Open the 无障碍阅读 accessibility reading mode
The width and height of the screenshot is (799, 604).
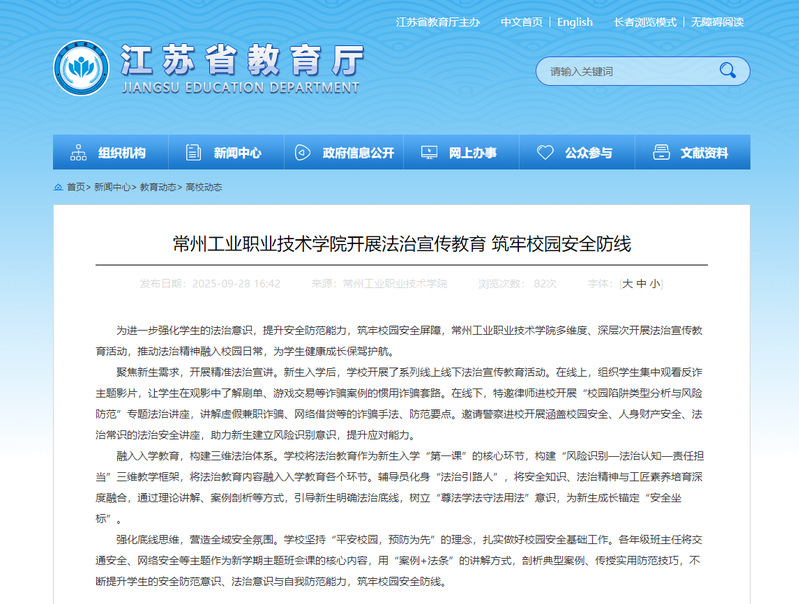click(716, 22)
